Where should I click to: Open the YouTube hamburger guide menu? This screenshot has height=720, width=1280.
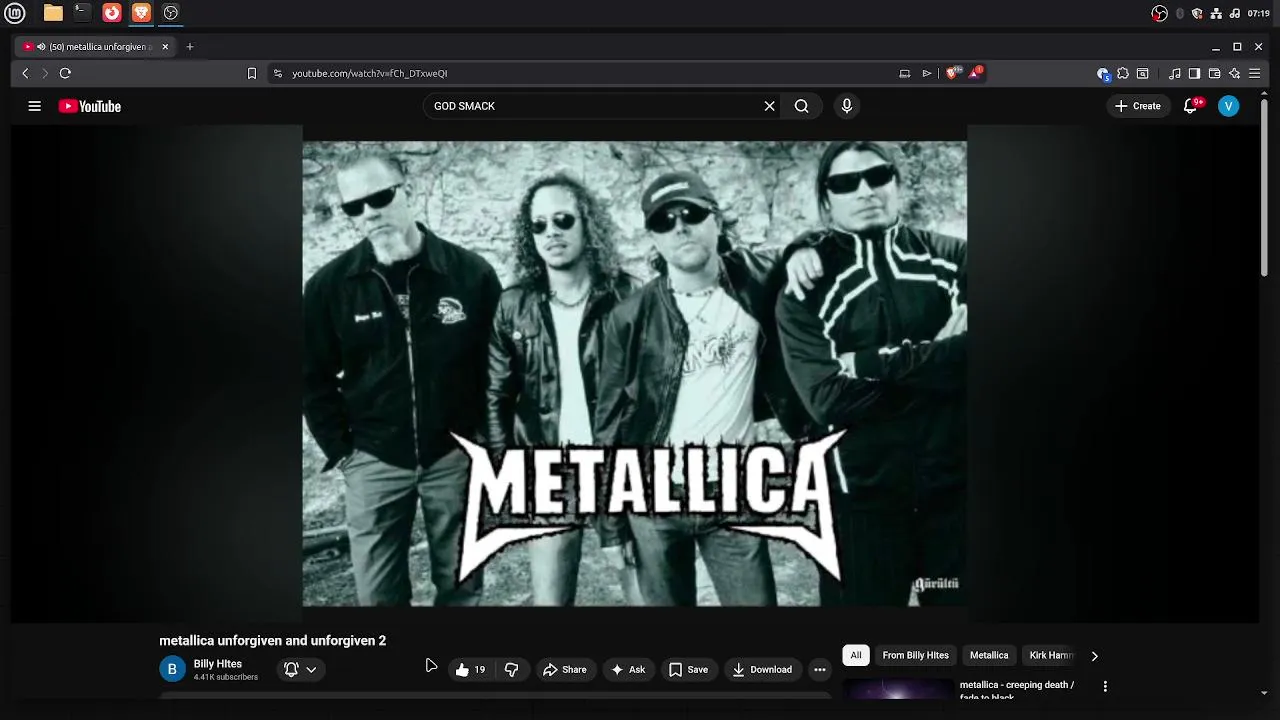coord(34,106)
